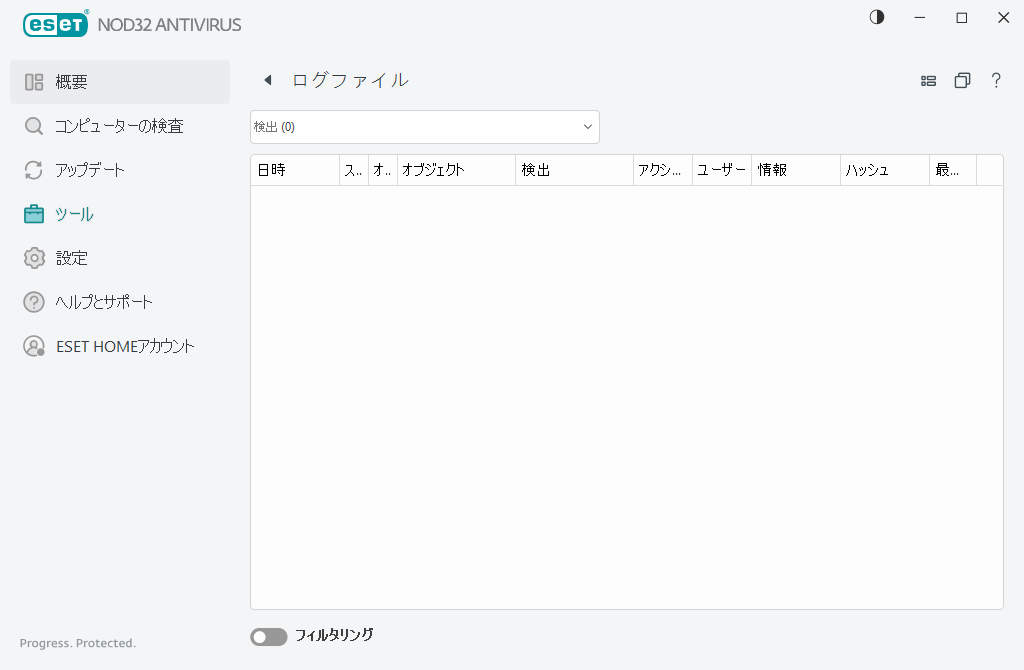This screenshot has width=1024, height=670.
Task: Click the ヘルプとサポート question icon
Action: (33, 302)
